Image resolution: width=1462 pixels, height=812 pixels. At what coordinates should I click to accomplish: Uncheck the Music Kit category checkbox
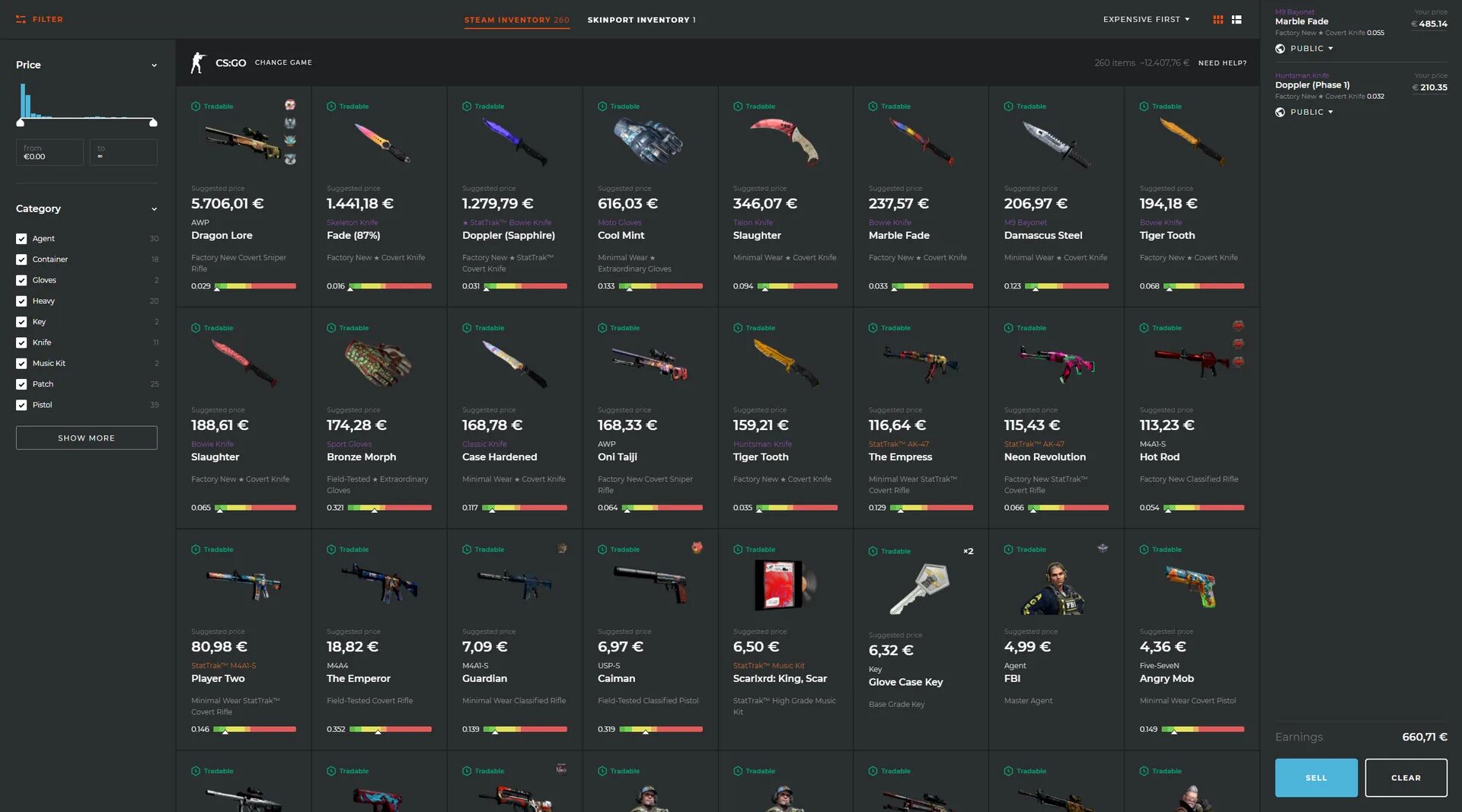coord(21,364)
